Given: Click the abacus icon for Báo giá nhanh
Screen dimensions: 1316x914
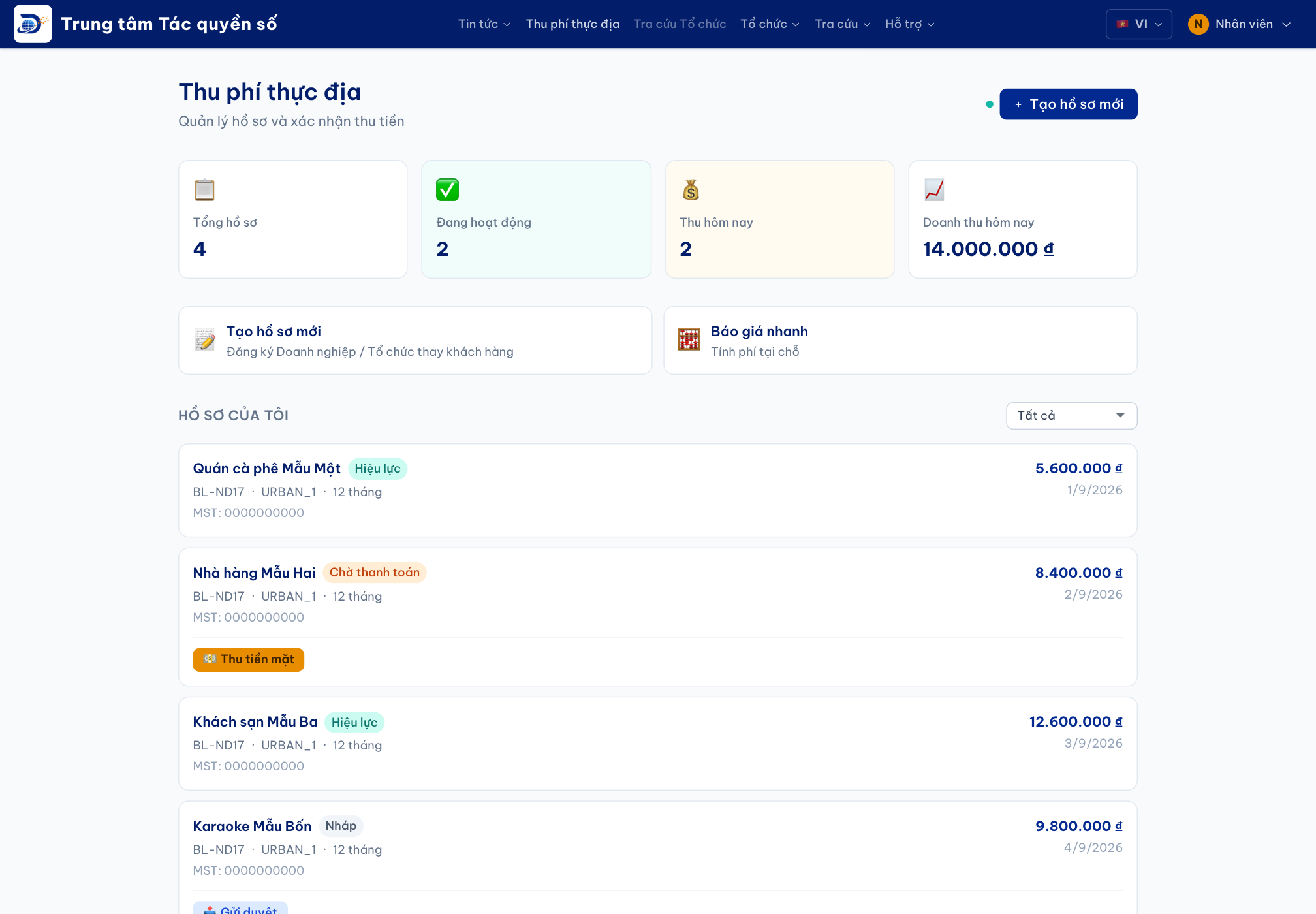Looking at the screenshot, I should [689, 340].
